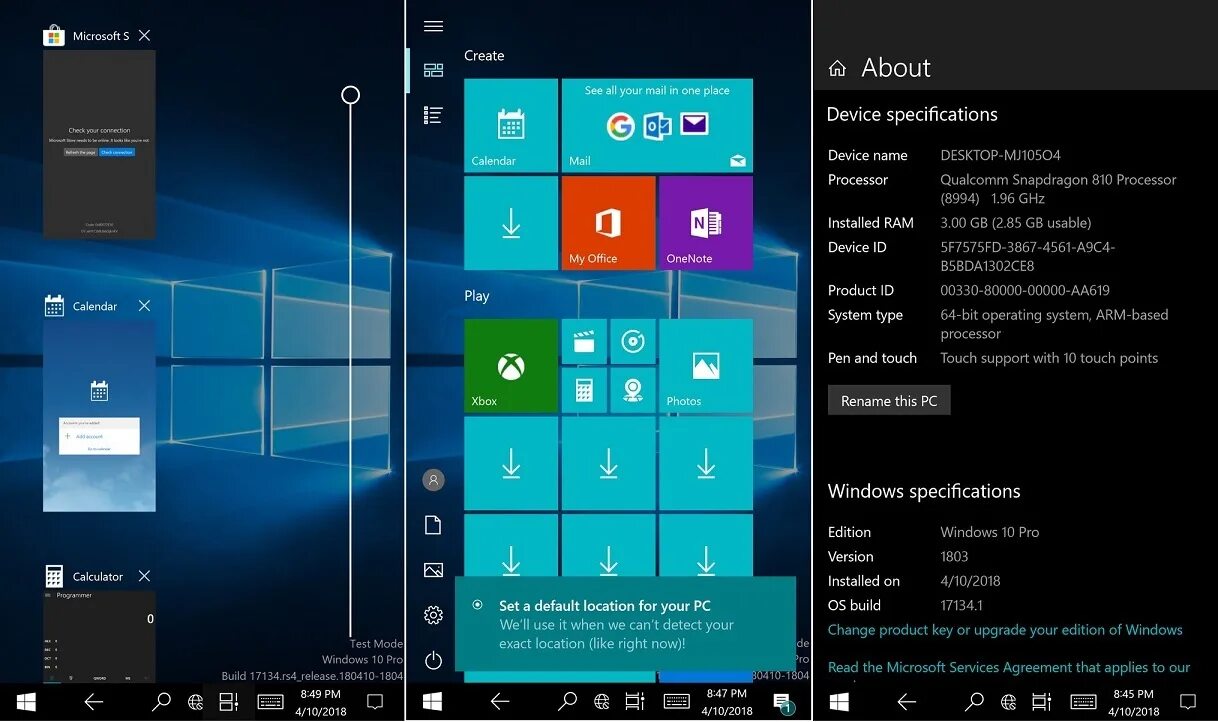The image size is (1218, 722).
Task: Open the Calendar tile in Start menu
Action: 511,125
